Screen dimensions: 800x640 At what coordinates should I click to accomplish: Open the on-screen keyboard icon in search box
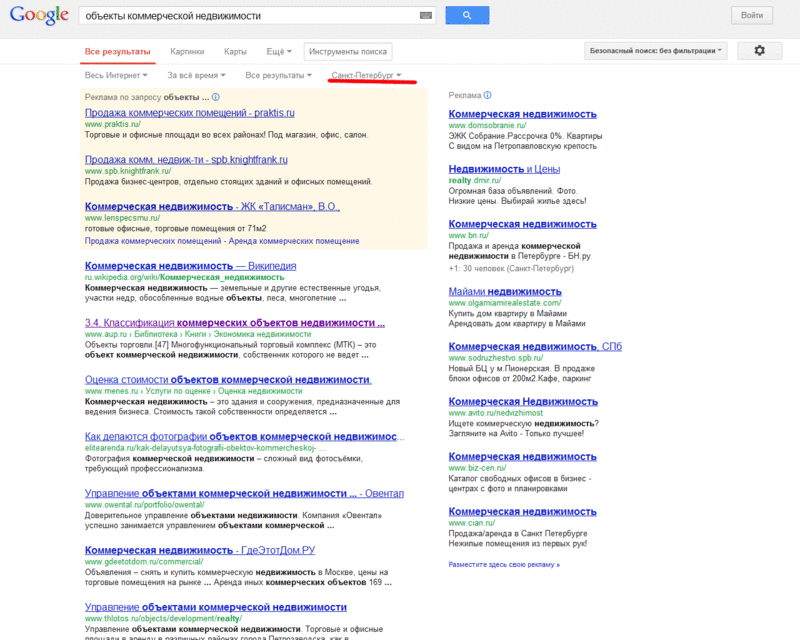[426, 16]
